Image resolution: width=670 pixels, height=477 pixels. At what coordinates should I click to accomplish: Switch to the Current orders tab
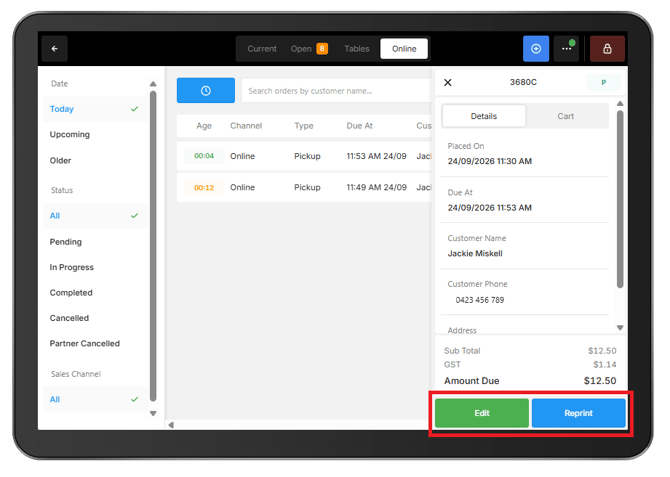(262, 49)
